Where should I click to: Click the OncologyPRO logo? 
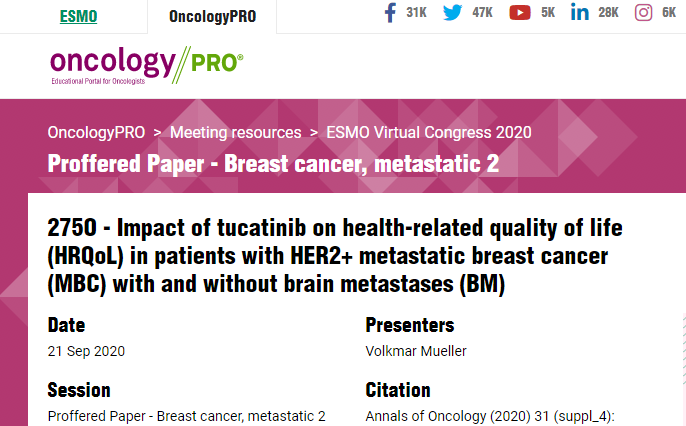tap(147, 65)
